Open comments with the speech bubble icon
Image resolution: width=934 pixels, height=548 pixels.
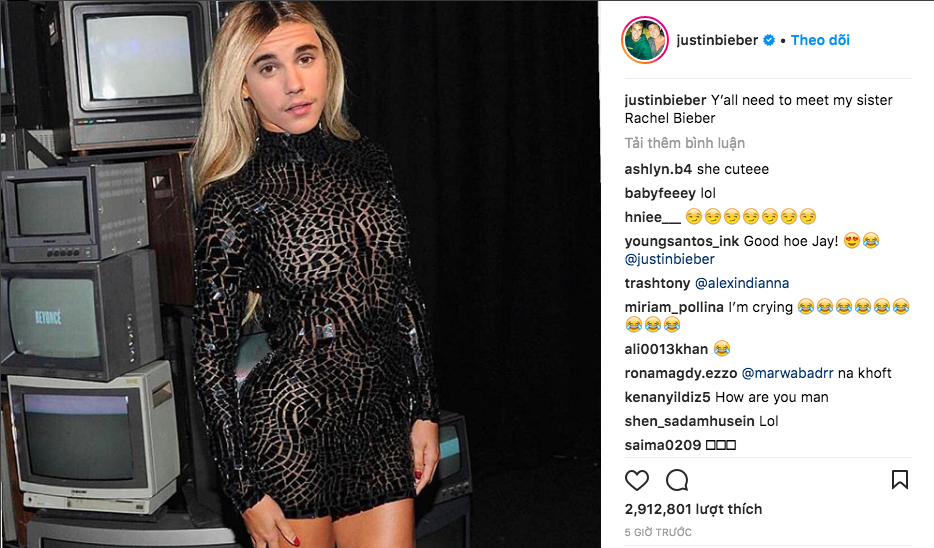[677, 480]
